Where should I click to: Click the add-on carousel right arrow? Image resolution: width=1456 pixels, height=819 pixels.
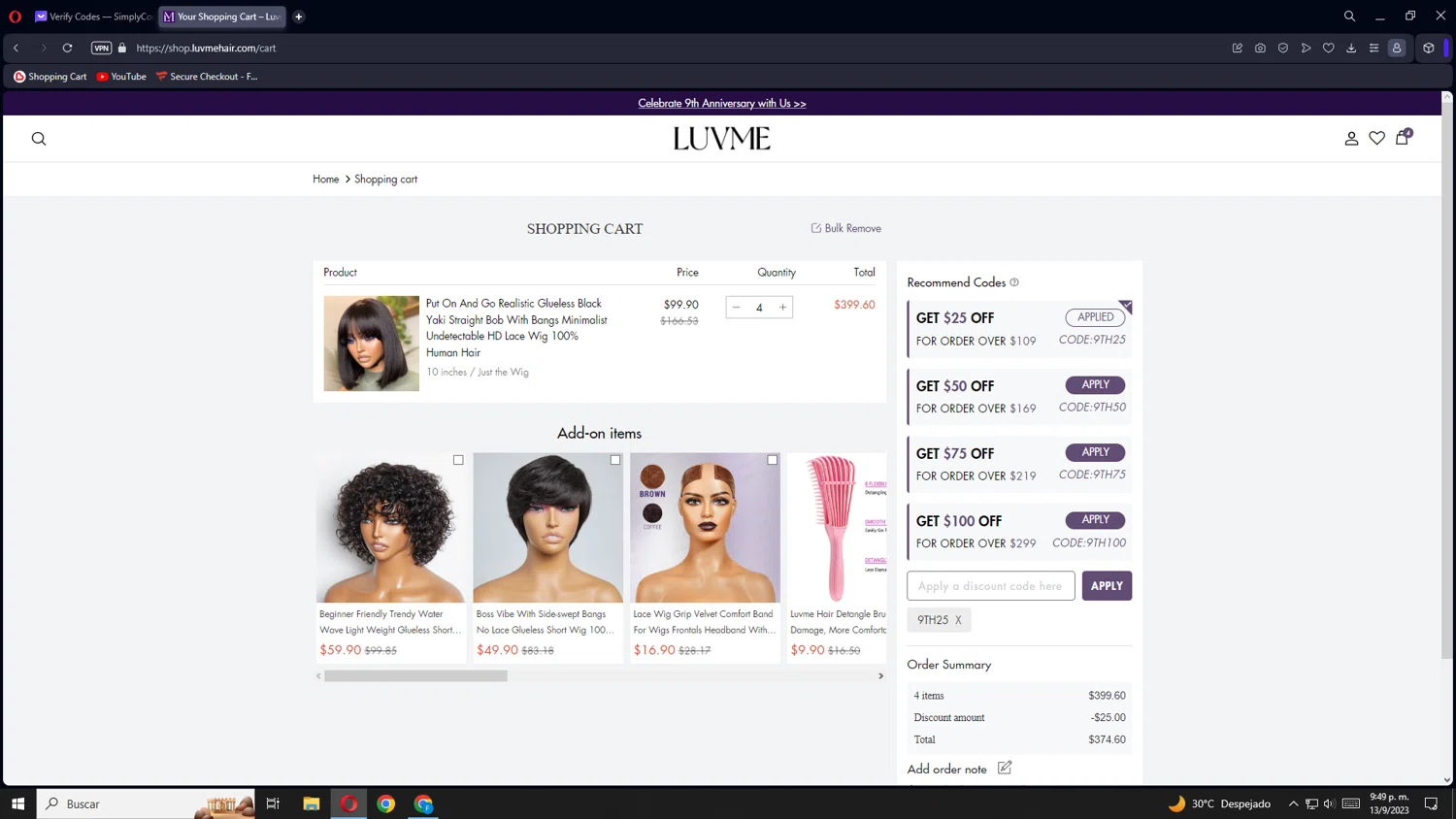[881, 676]
